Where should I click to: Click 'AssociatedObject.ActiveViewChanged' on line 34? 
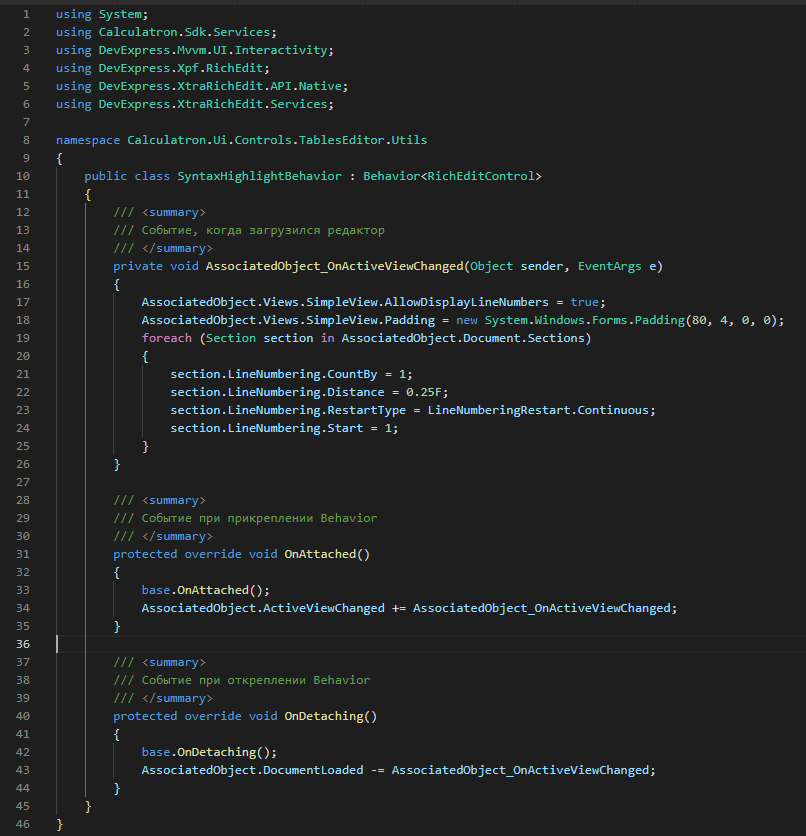tap(263, 608)
